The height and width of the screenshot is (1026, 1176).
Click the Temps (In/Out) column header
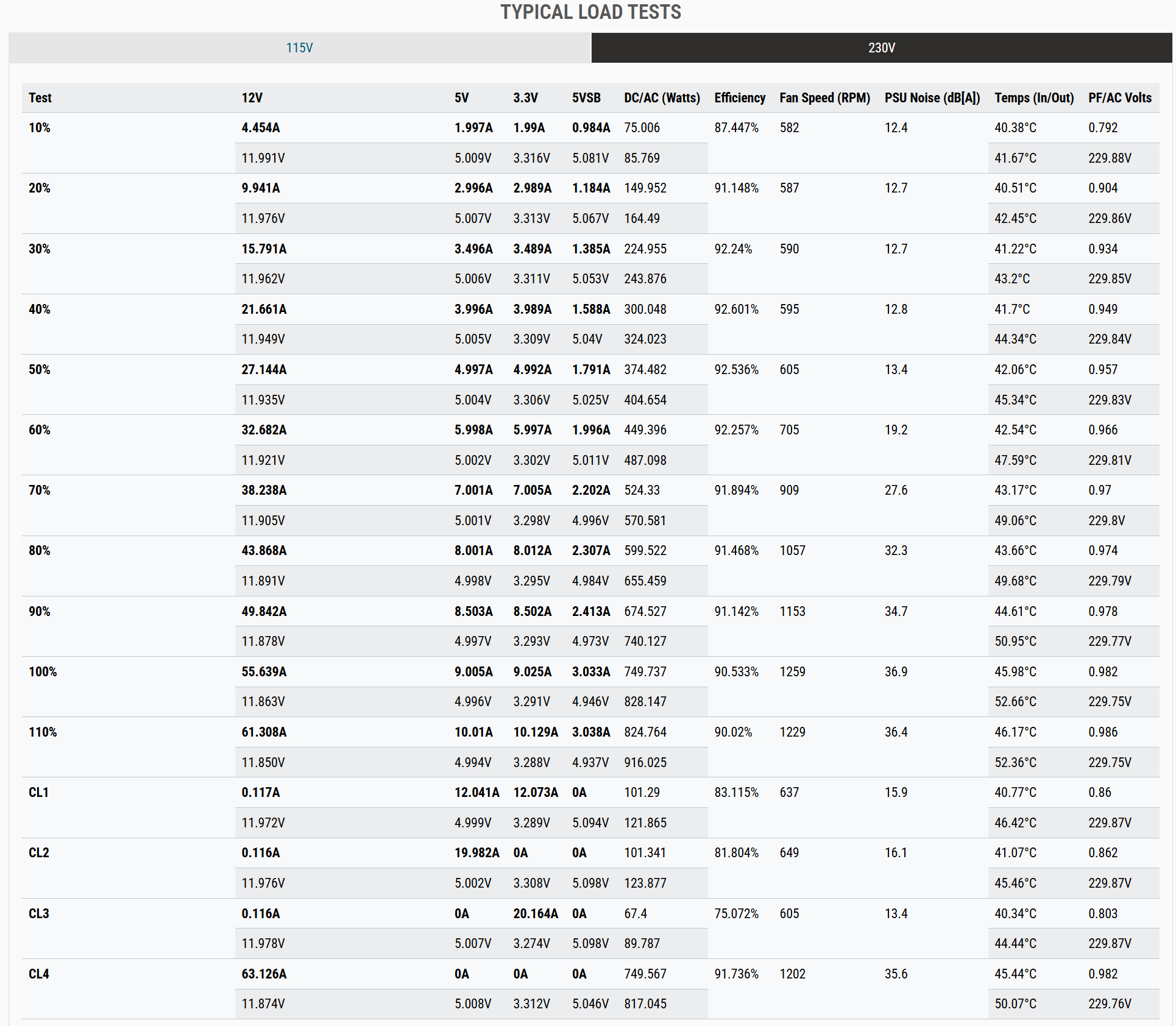(1033, 98)
